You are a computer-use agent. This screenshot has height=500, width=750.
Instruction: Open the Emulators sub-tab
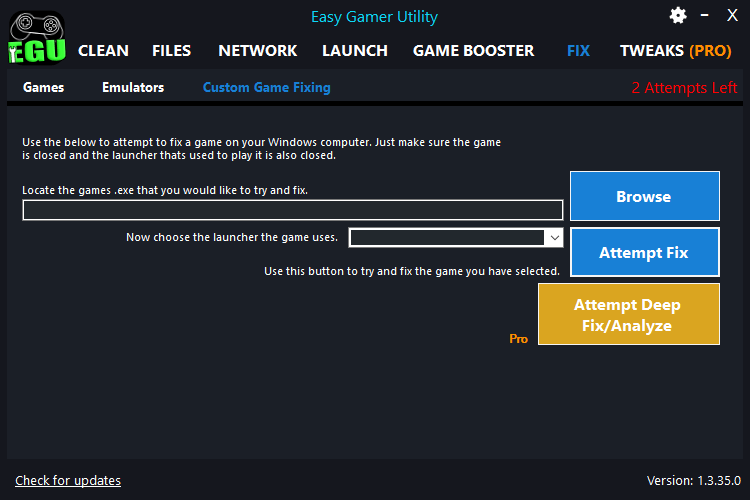click(133, 88)
